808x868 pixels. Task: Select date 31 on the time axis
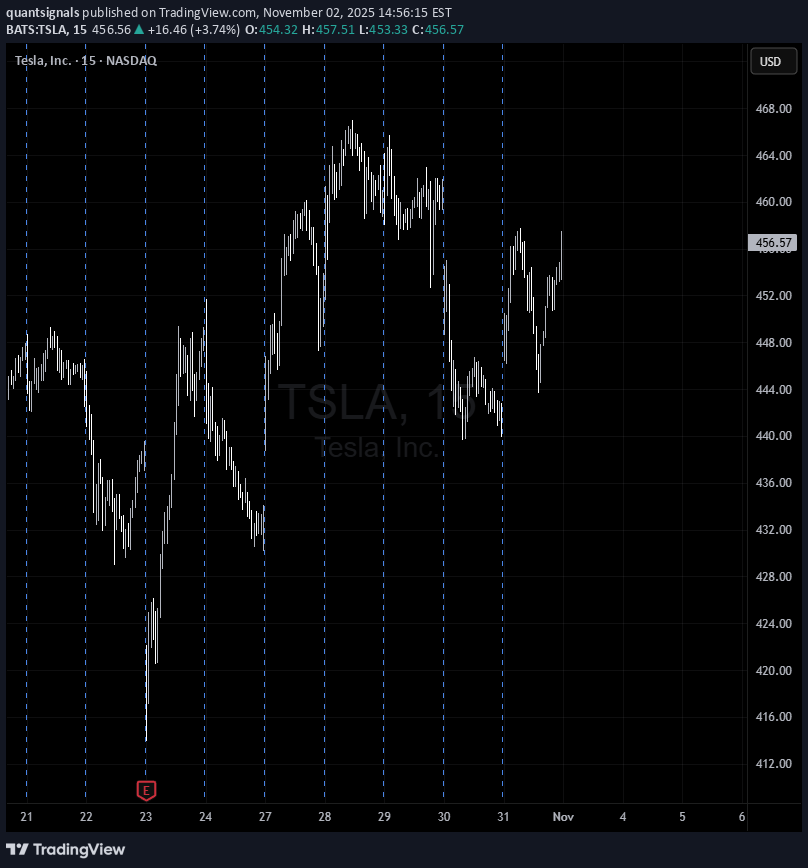[x=503, y=817]
